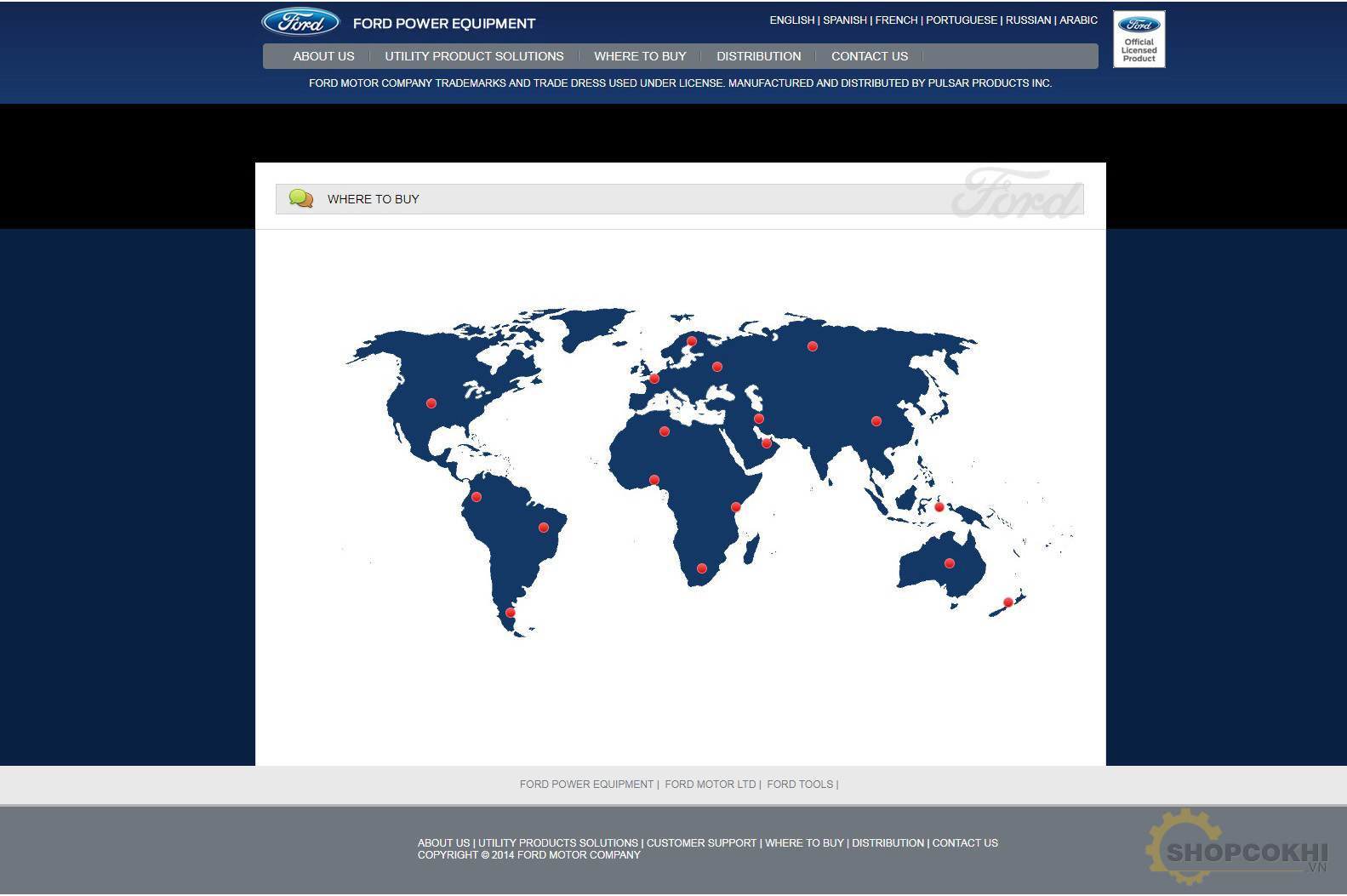1347x896 pixels.
Task: Select the red marker on Indonesia
Action: click(x=939, y=507)
